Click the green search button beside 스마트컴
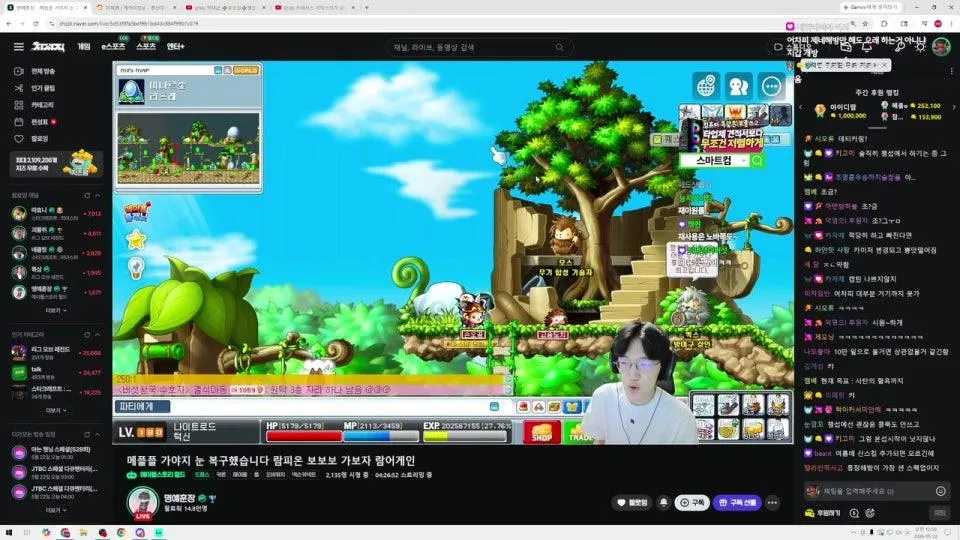The image size is (960, 540). pyautogui.click(x=757, y=160)
